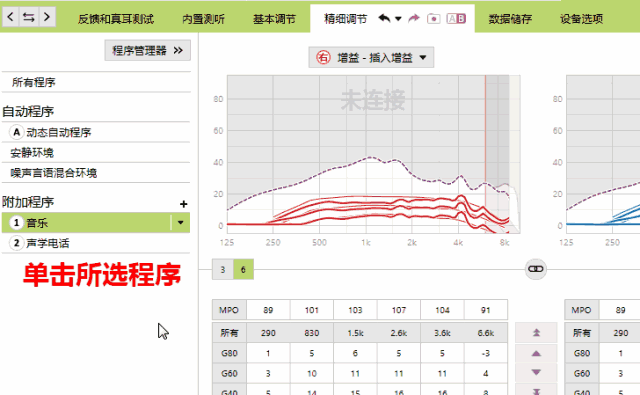Add an additional program with plus icon
This screenshot has width=640, height=395.
[x=183, y=204]
